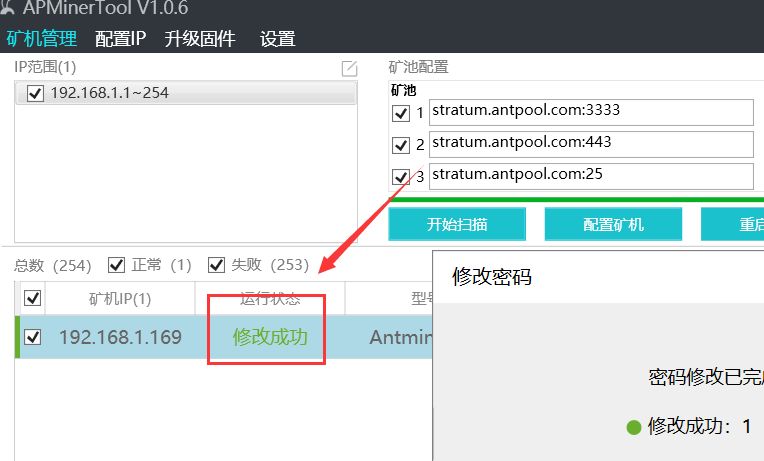Click the Antmin model cell
The width and height of the screenshot is (764, 461).
click(x=401, y=337)
